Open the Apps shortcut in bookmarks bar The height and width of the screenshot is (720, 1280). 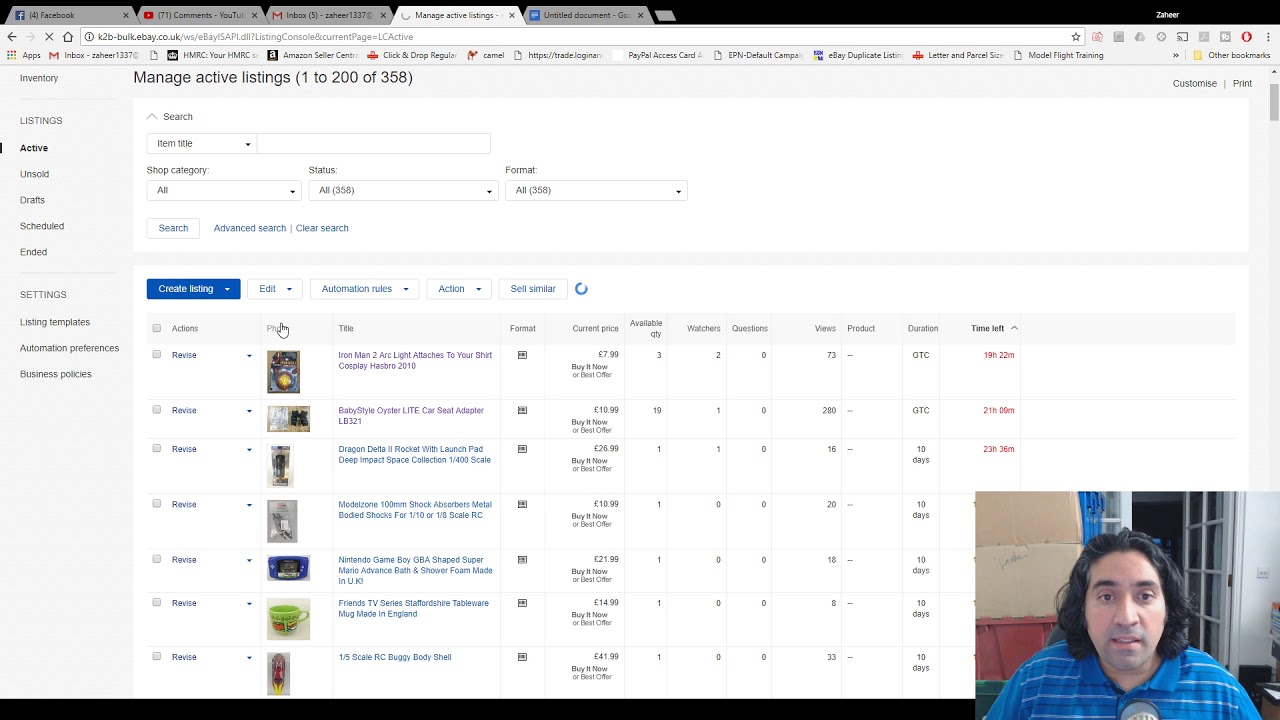tap(24, 55)
